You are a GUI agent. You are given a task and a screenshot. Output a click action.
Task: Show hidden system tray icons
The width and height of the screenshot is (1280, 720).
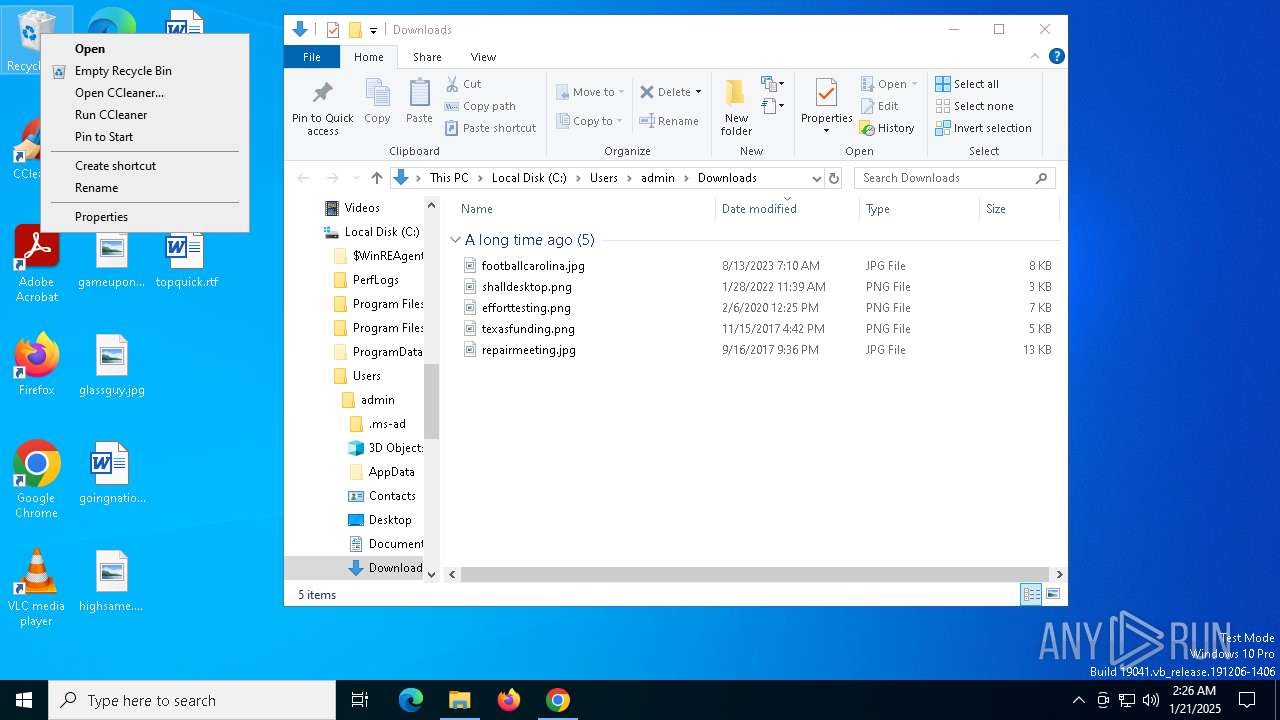(x=1078, y=700)
